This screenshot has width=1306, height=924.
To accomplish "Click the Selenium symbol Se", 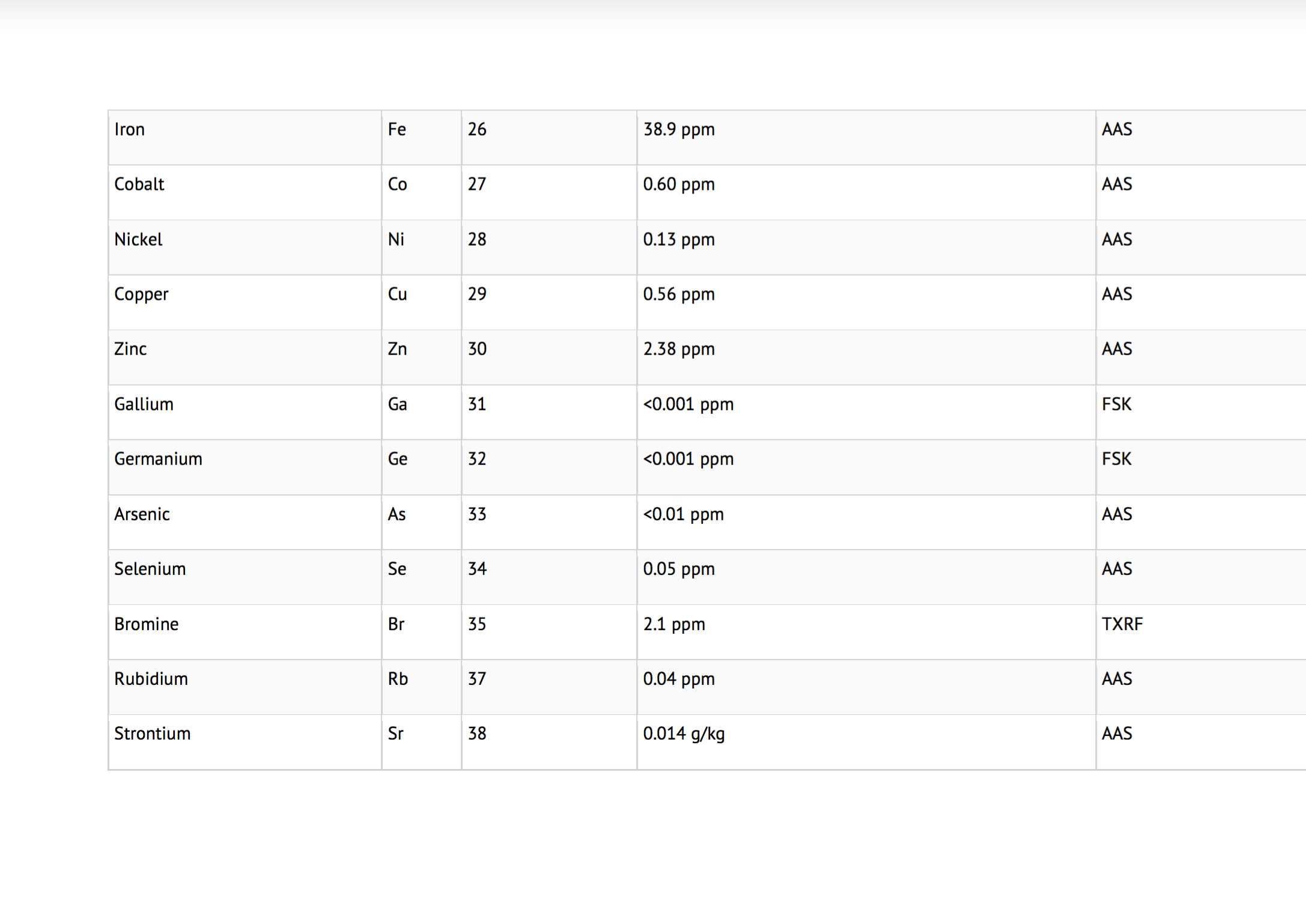I will 397,569.
